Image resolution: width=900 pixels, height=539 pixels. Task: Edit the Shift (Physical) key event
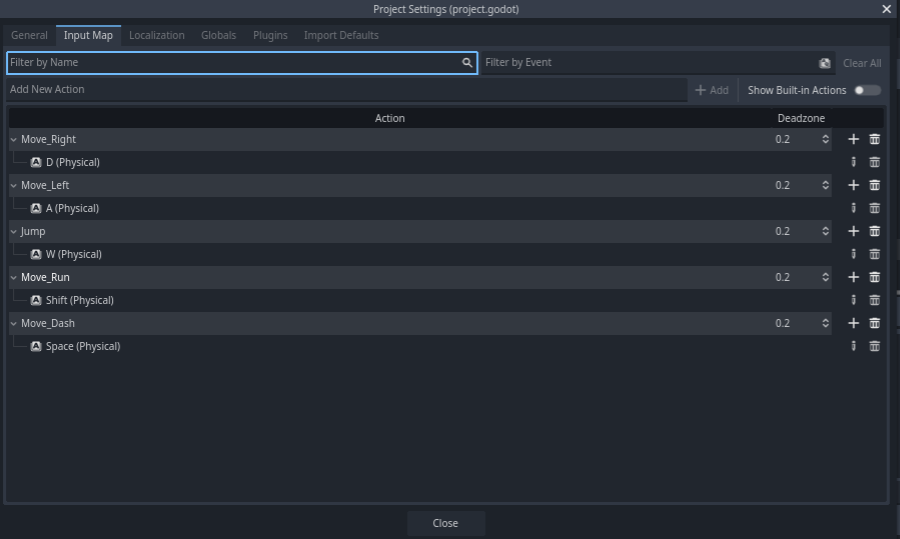tap(853, 300)
